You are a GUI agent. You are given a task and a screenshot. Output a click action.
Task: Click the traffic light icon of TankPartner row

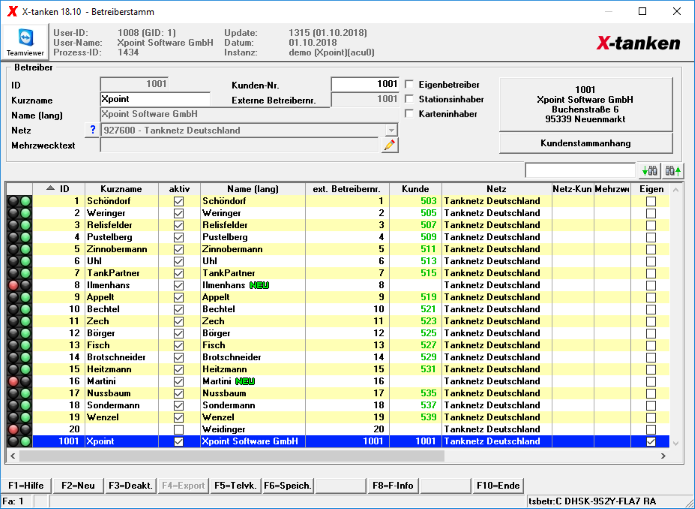pyautogui.click(x=20, y=273)
